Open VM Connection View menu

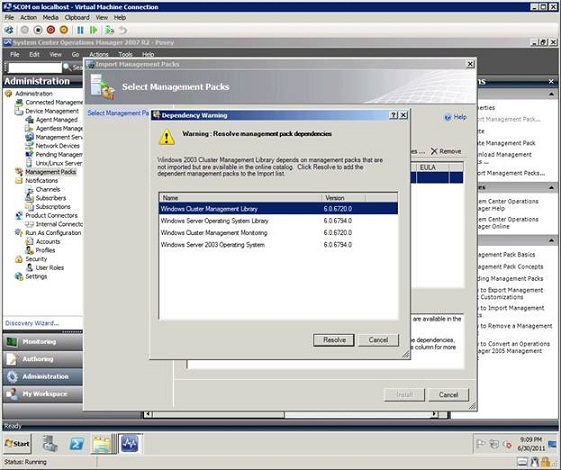(x=102, y=18)
